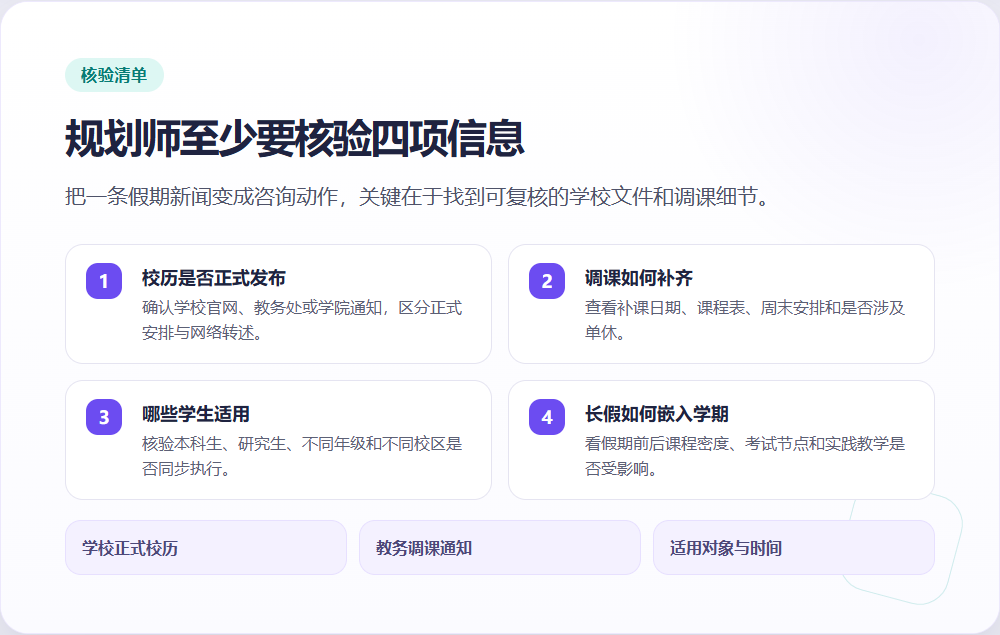Click the subtitle starting 把一条假期新闻变成咨询动作
Viewport: 1000px width, 635px height.
[x=419, y=196]
